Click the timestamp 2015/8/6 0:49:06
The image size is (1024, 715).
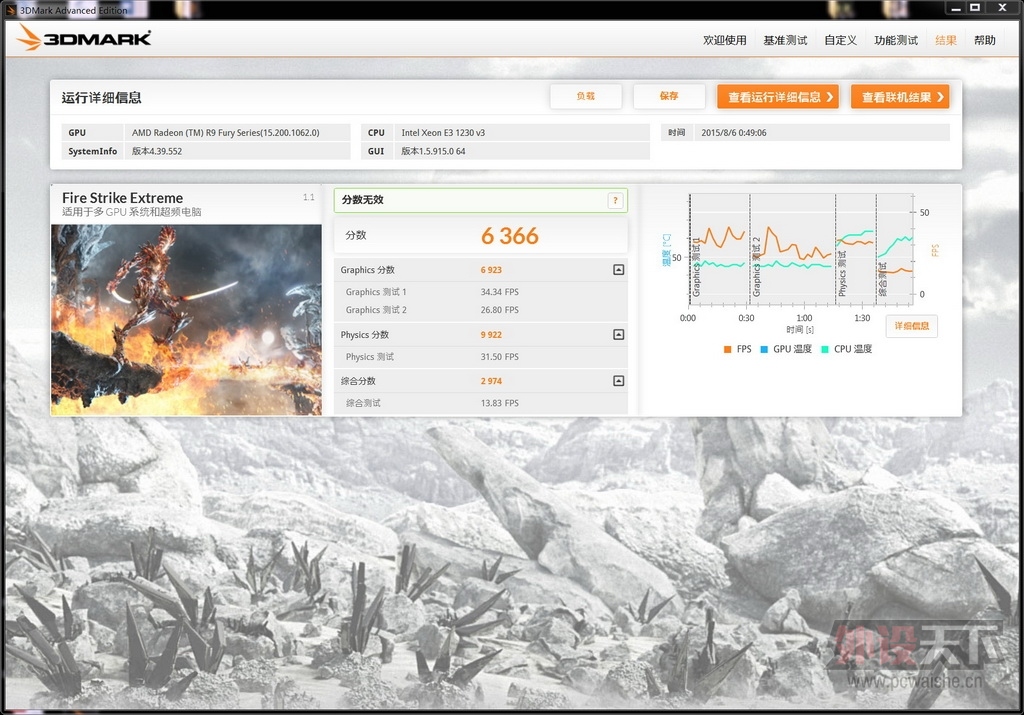(733, 133)
